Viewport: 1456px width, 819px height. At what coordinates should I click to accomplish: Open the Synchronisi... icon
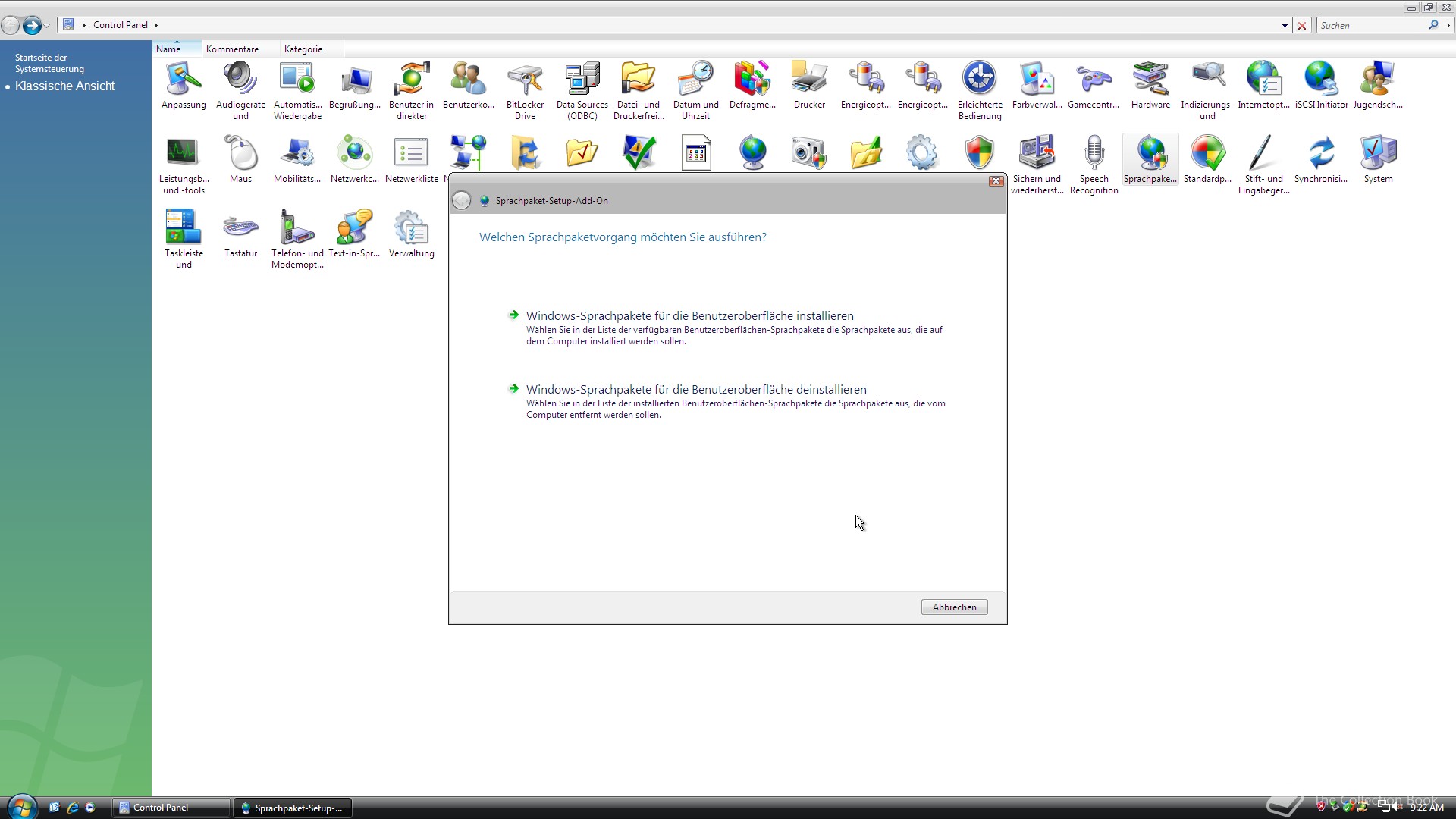(1321, 160)
